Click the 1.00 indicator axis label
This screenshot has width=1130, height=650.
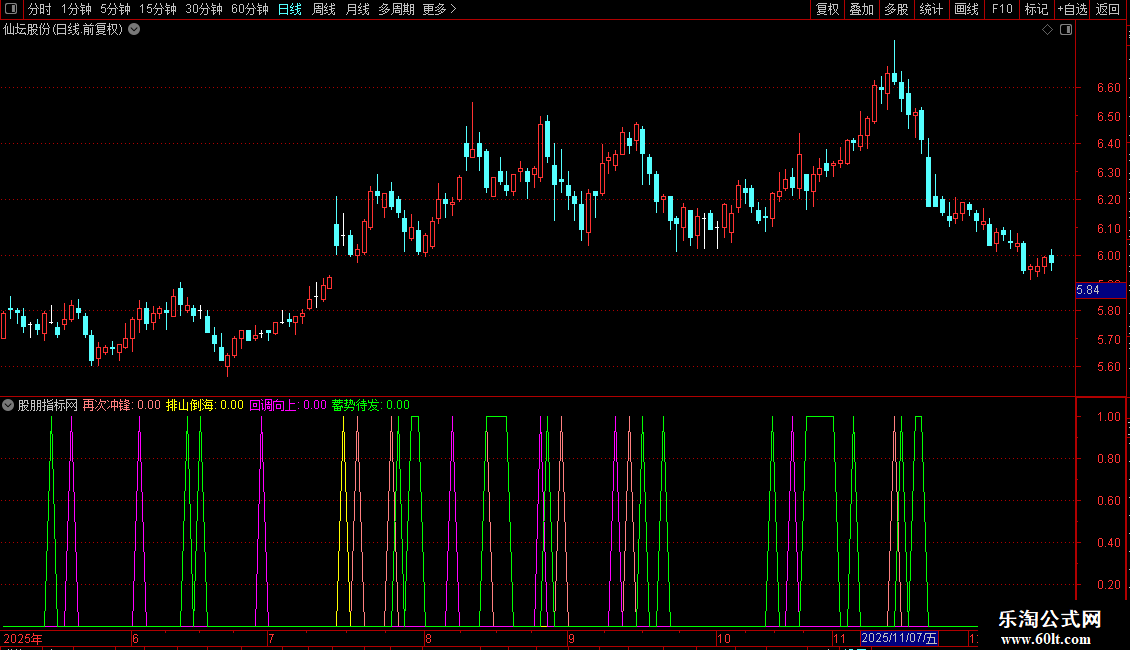click(x=1108, y=417)
